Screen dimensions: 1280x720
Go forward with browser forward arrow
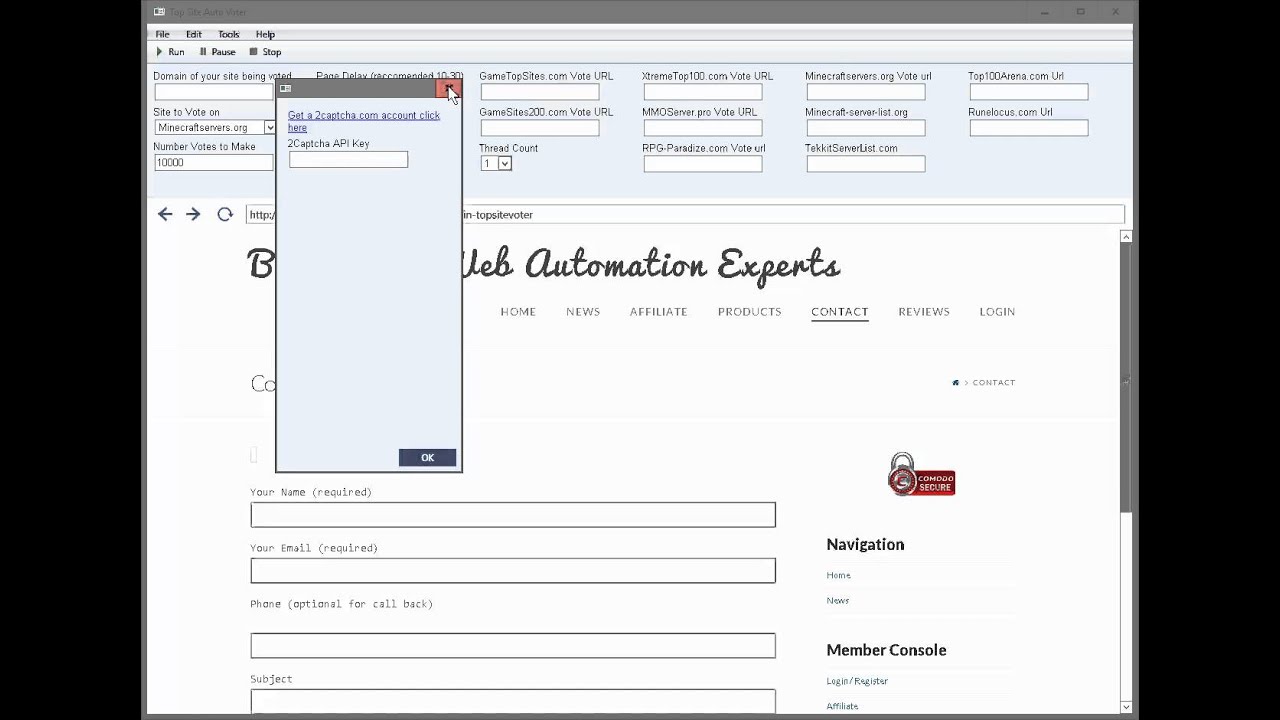(193, 214)
